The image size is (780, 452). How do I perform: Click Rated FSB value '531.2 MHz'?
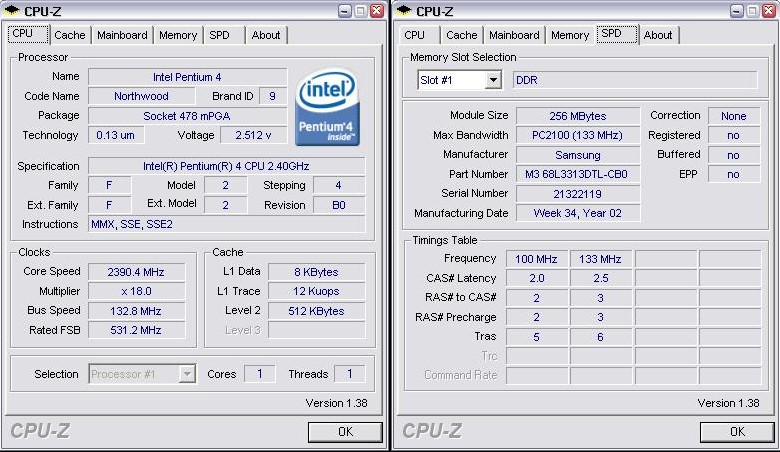pyautogui.click(x=136, y=330)
